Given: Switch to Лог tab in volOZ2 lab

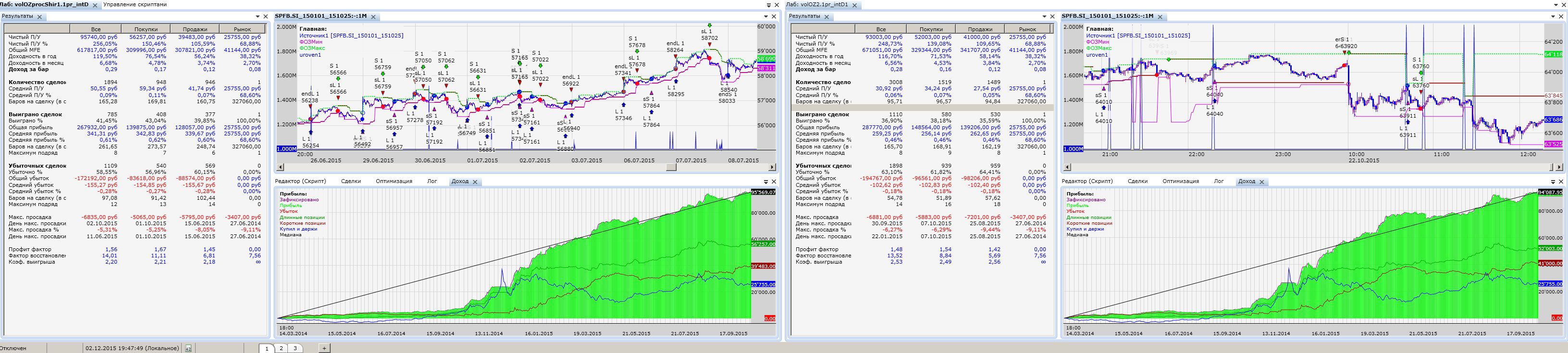Looking at the screenshot, I should [x=1219, y=182].
